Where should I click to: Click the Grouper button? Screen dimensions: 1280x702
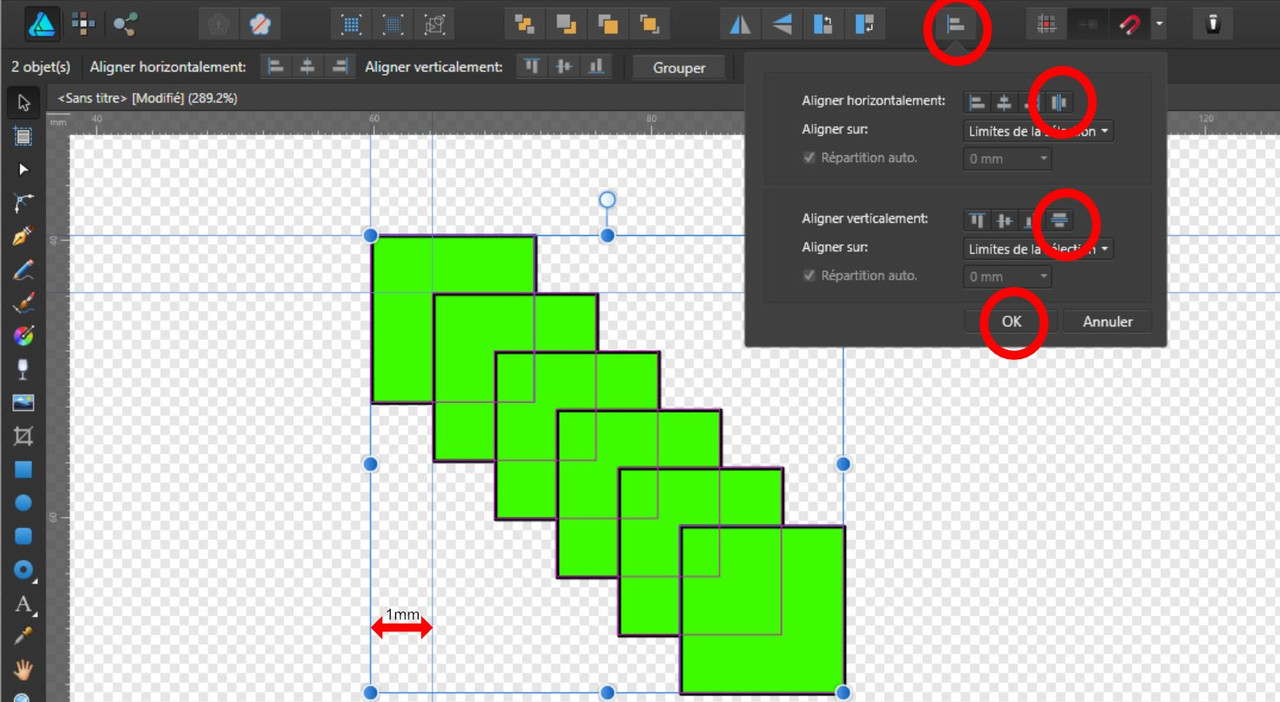[679, 68]
